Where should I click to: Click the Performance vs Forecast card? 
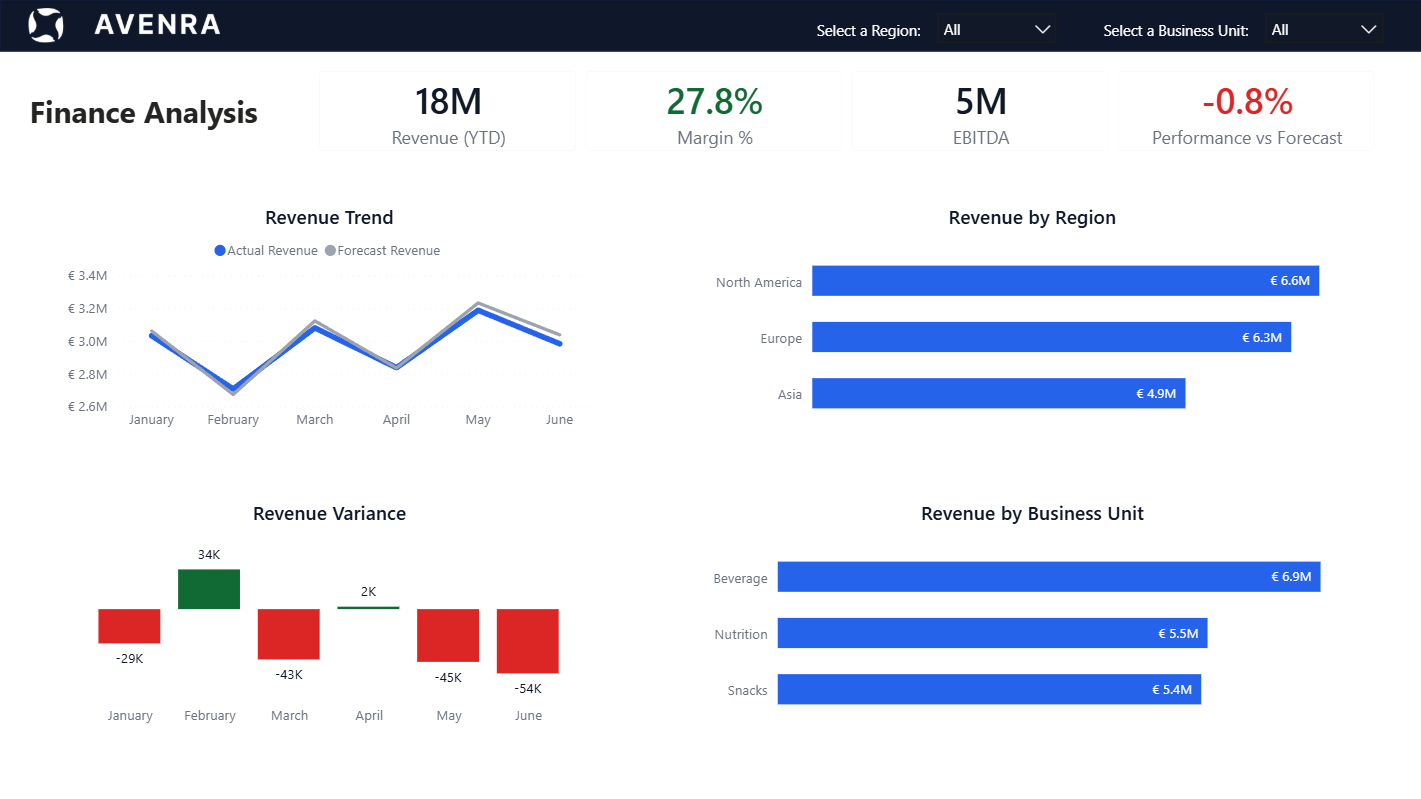pos(1246,112)
